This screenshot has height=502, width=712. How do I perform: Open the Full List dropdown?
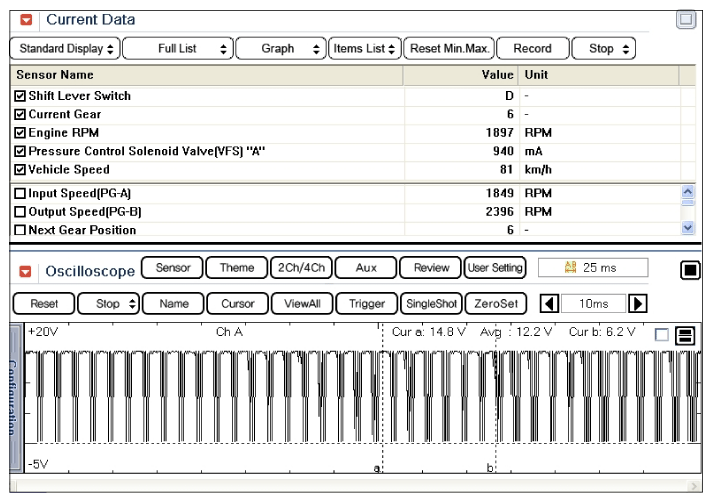(178, 49)
